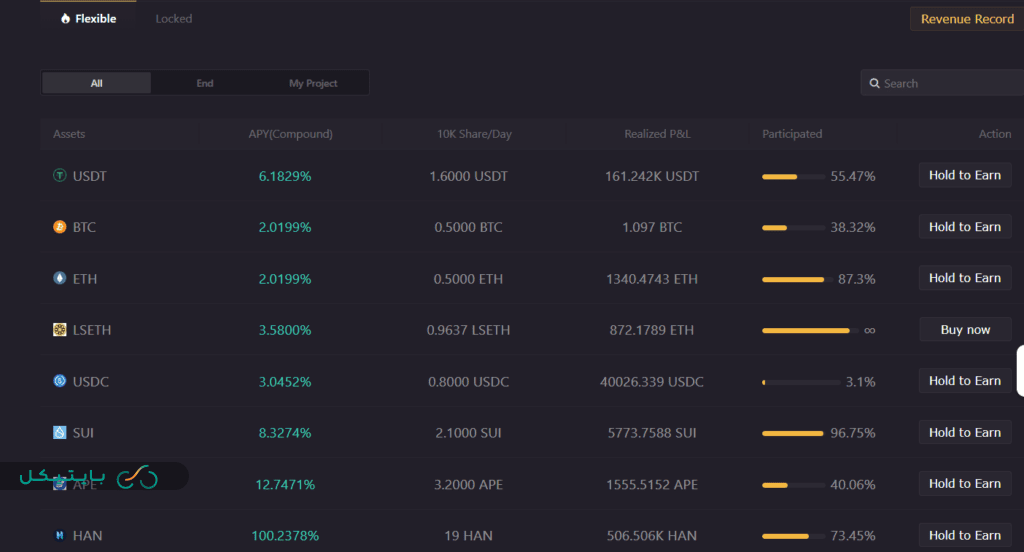
Task: Click the APY(Compound) column header
Action: click(290, 134)
